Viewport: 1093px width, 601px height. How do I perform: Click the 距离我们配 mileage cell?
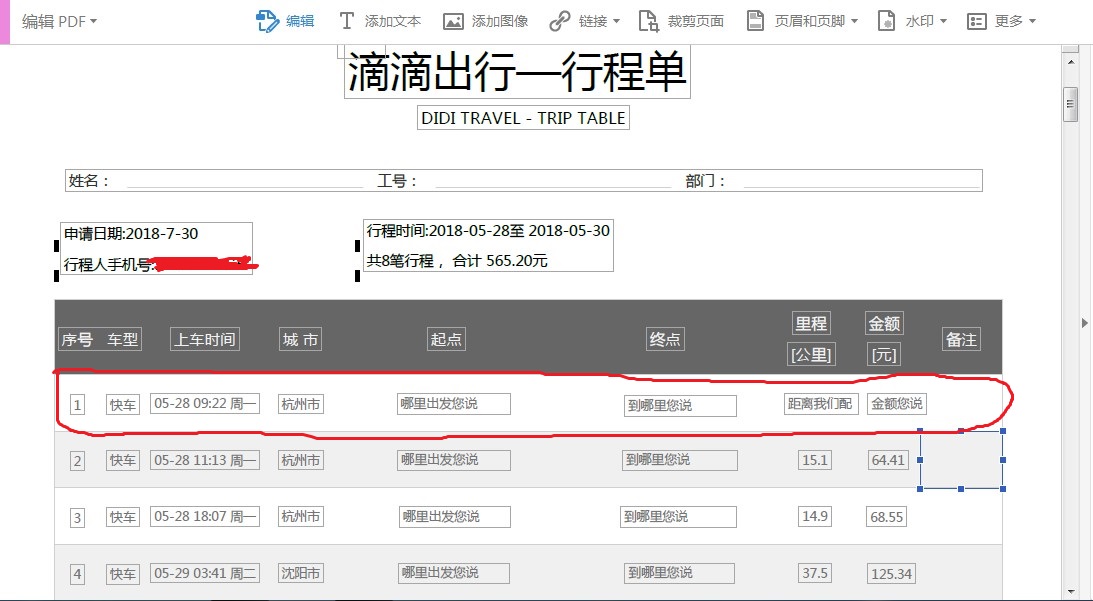coord(820,404)
